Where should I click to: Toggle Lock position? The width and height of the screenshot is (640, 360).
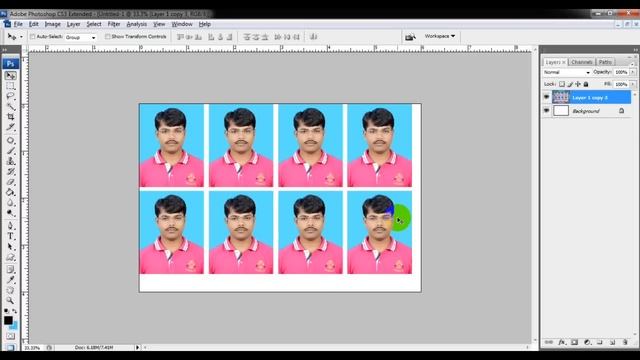click(x=578, y=84)
